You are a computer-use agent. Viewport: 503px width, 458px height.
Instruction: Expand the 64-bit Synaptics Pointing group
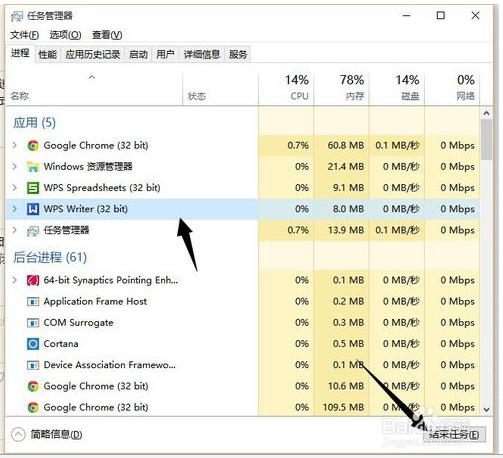click(15, 280)
